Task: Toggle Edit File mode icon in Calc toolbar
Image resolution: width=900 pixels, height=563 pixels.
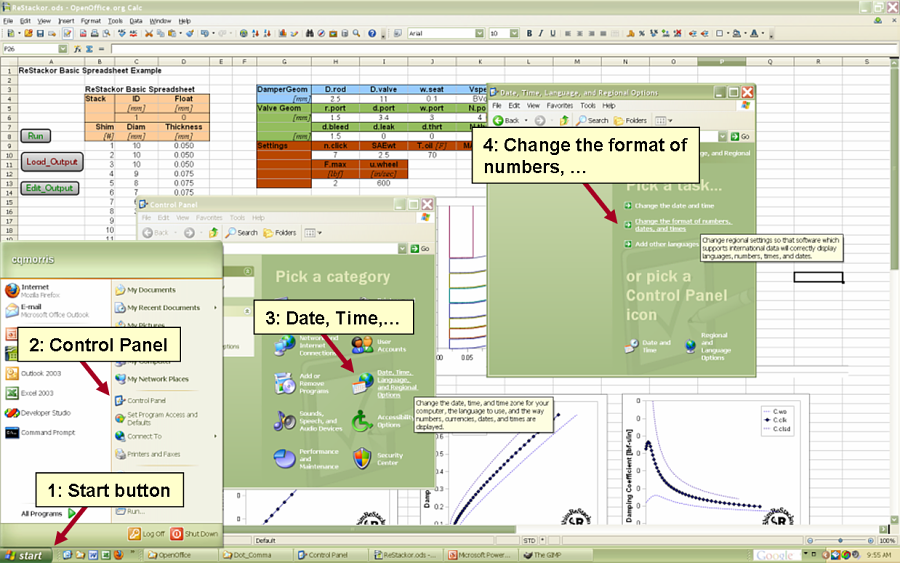Action: pos(67,33)
